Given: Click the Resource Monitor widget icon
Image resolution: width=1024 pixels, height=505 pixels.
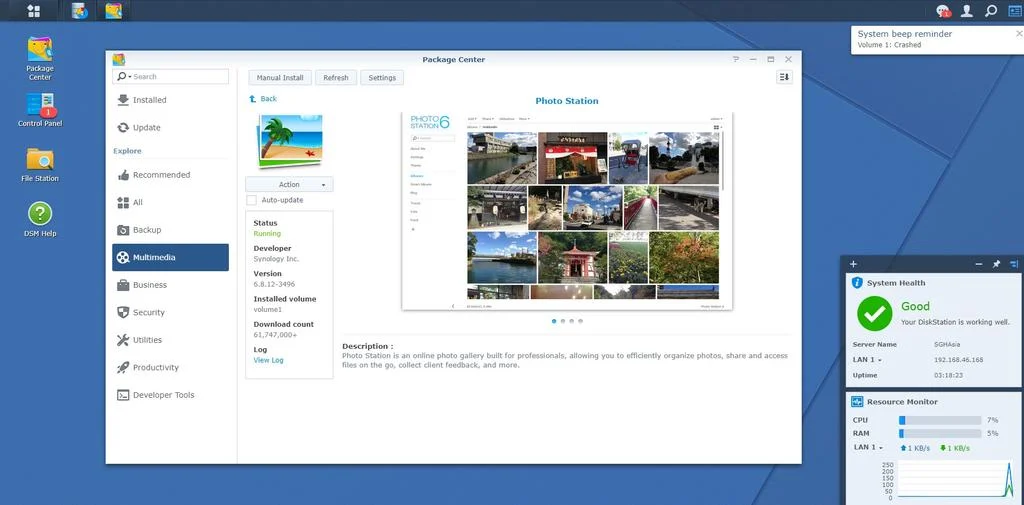Looking at the screenshot, I should pyautogui.click(x=857, y=402).
